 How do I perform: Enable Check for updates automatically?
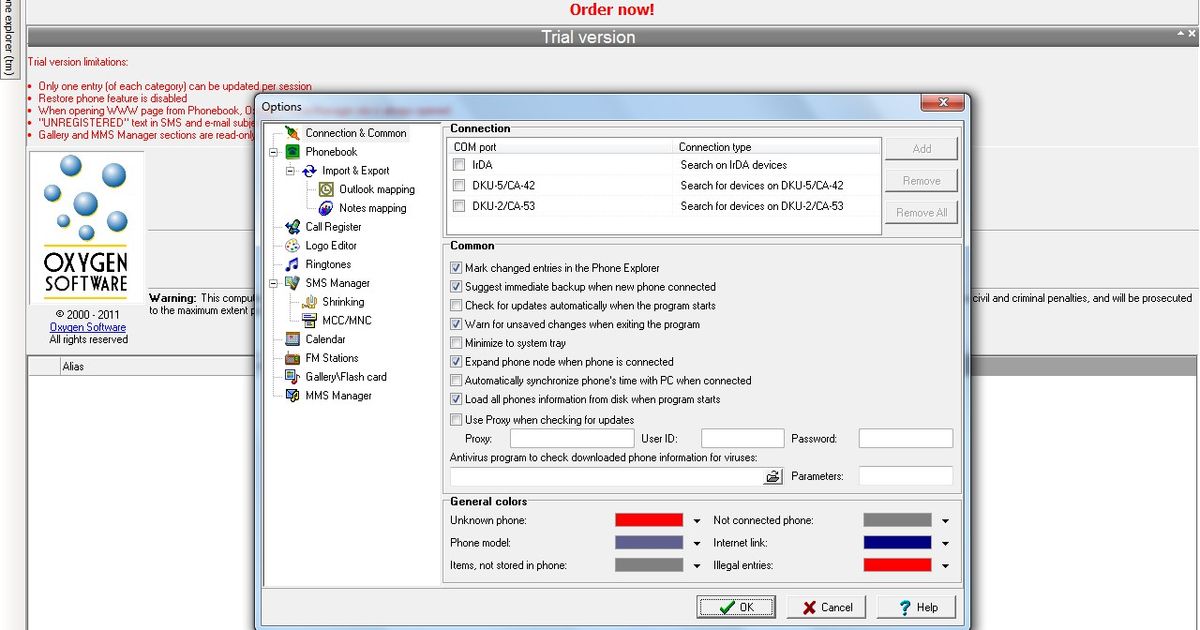456,306
